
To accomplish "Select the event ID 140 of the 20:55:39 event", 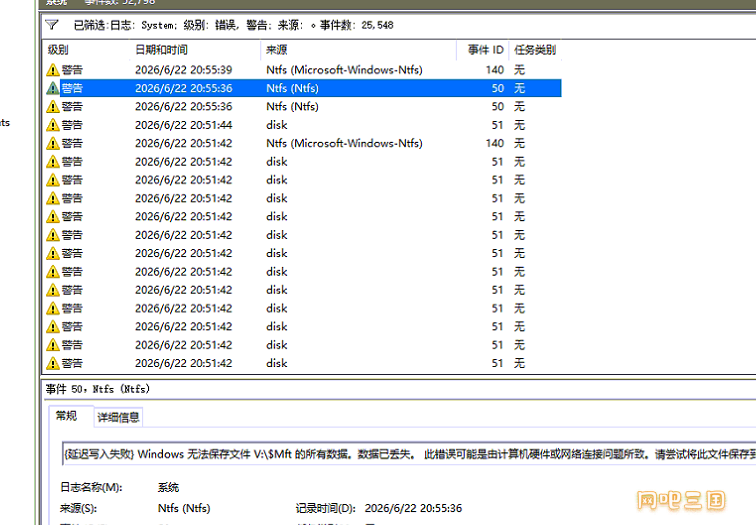I will (495, 70).
